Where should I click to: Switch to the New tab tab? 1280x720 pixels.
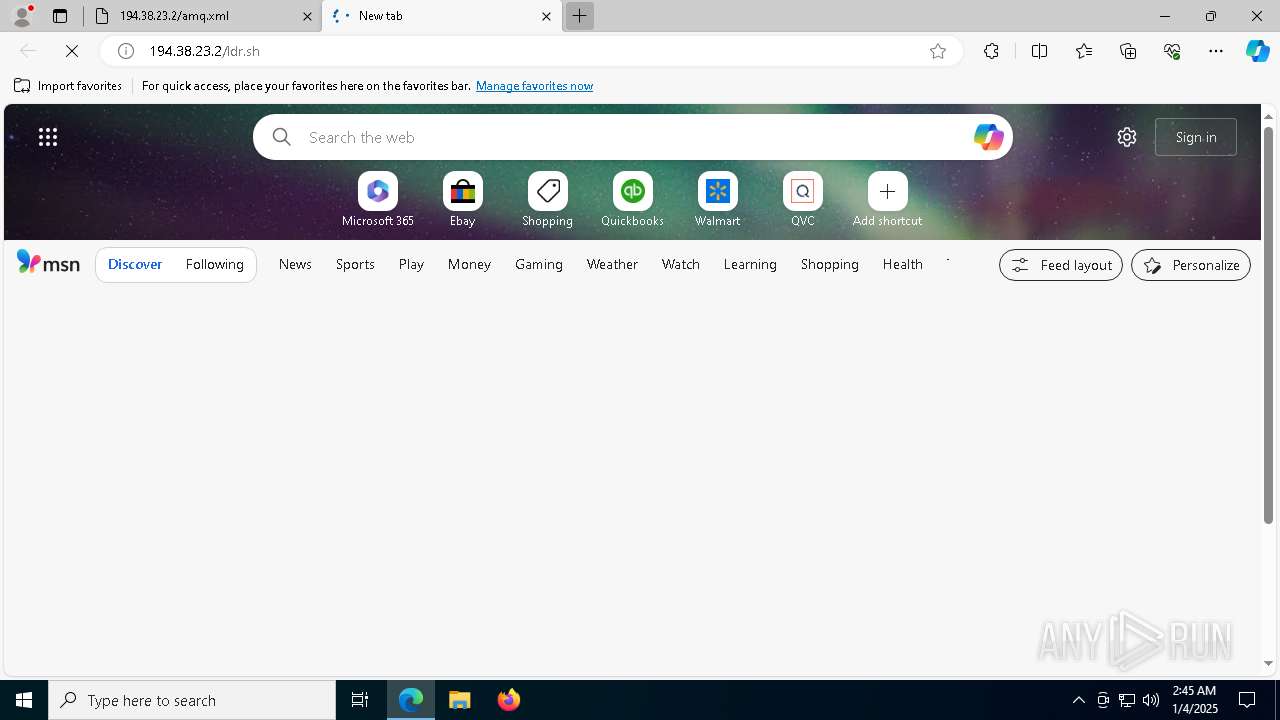442,16
